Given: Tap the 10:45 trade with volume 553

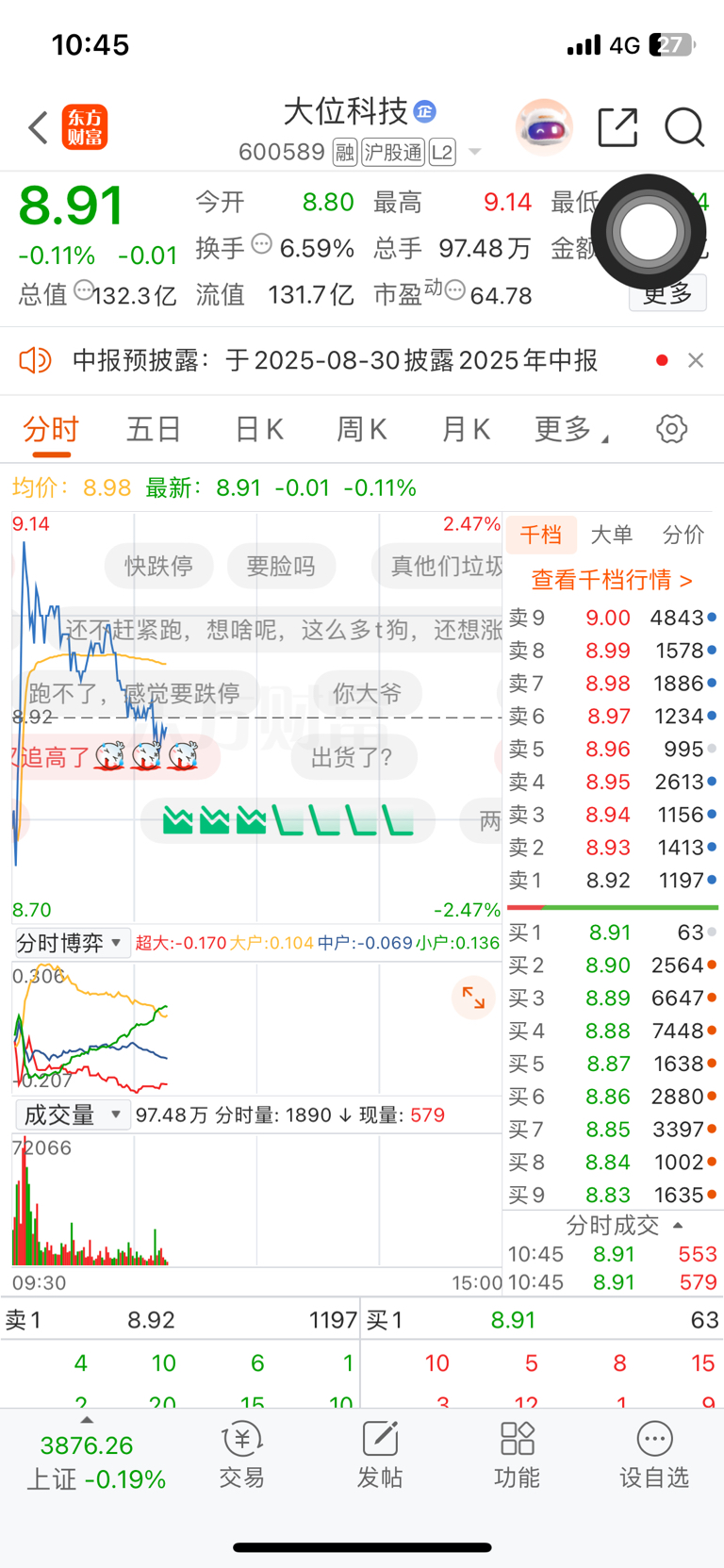Looking at the screenshot, I should pos(613,1254).
